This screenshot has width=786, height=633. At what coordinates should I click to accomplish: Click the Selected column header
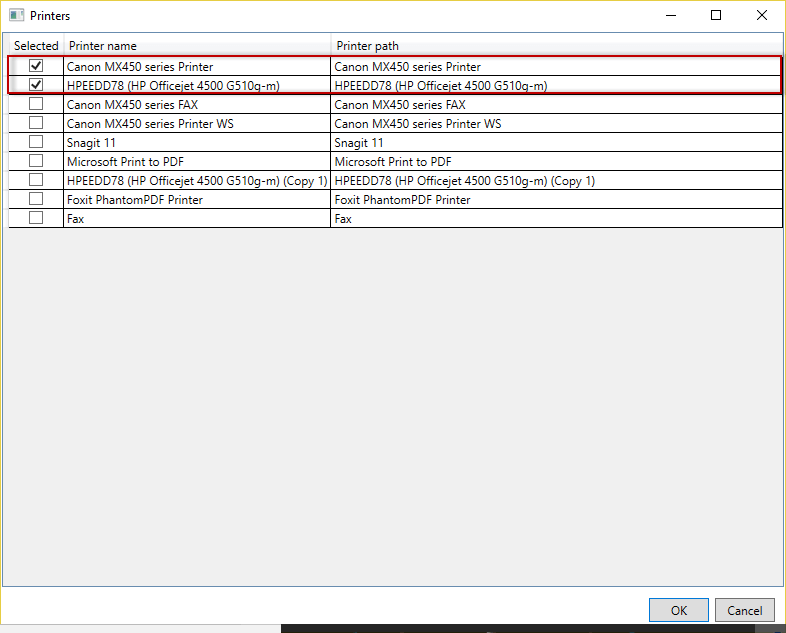tap(36, 46)
